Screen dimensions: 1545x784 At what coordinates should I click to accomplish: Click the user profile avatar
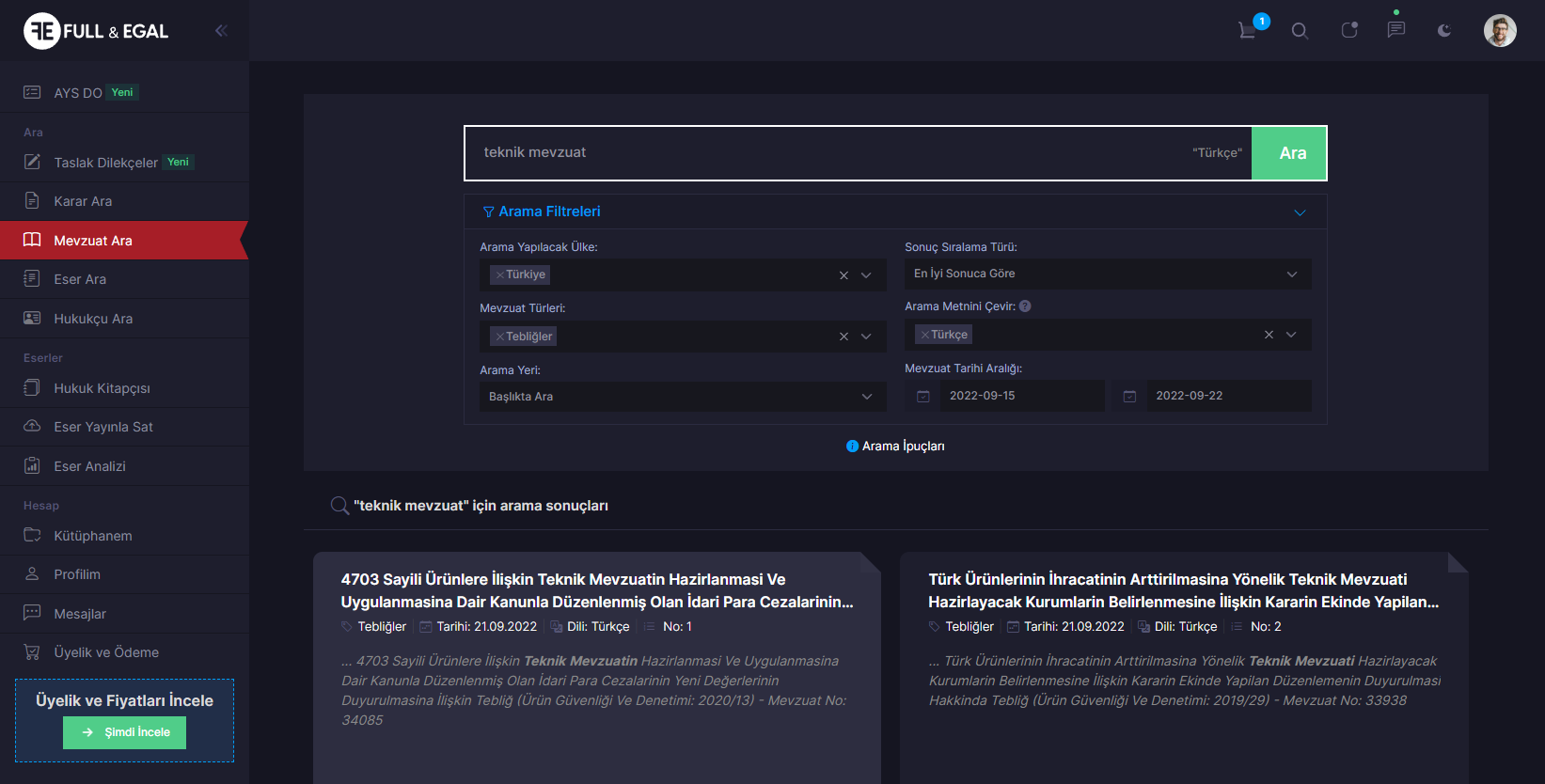(x=1500, y=31)
